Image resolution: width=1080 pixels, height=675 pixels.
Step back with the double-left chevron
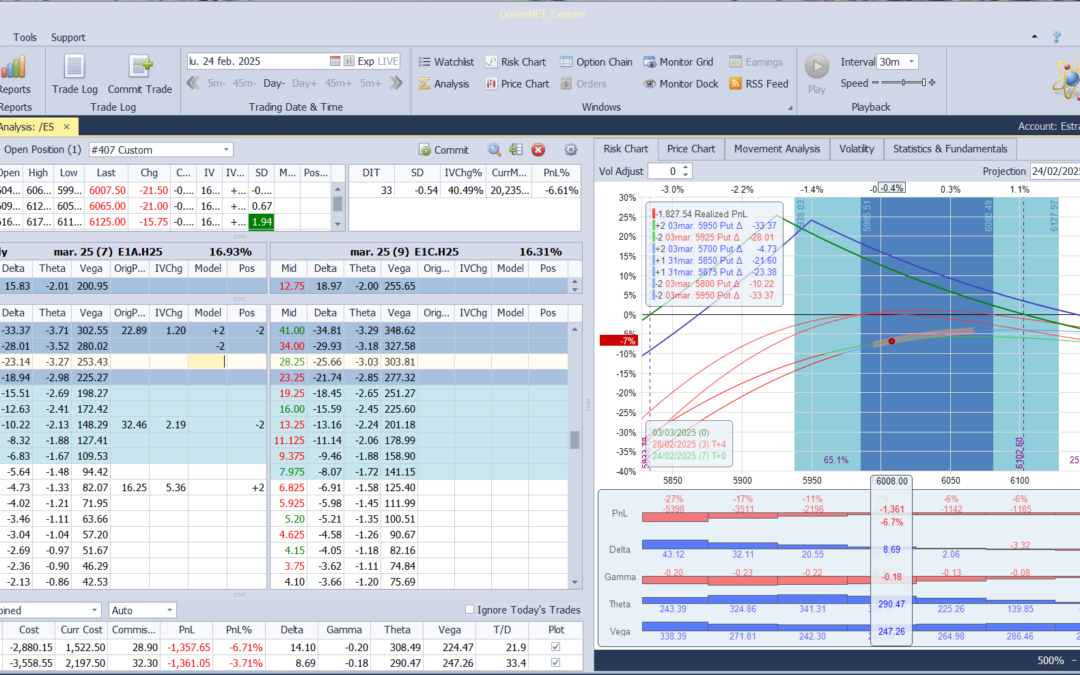coord(193,83)
